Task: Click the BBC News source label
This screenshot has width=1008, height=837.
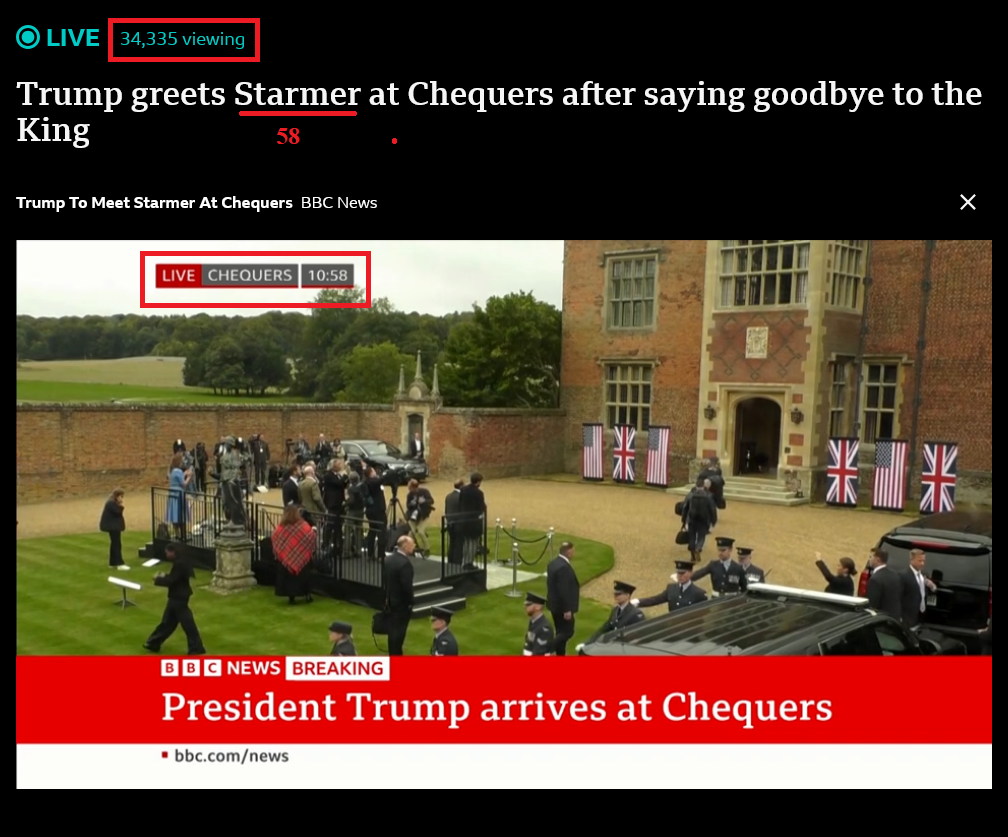Action: (x=339, y=202)
